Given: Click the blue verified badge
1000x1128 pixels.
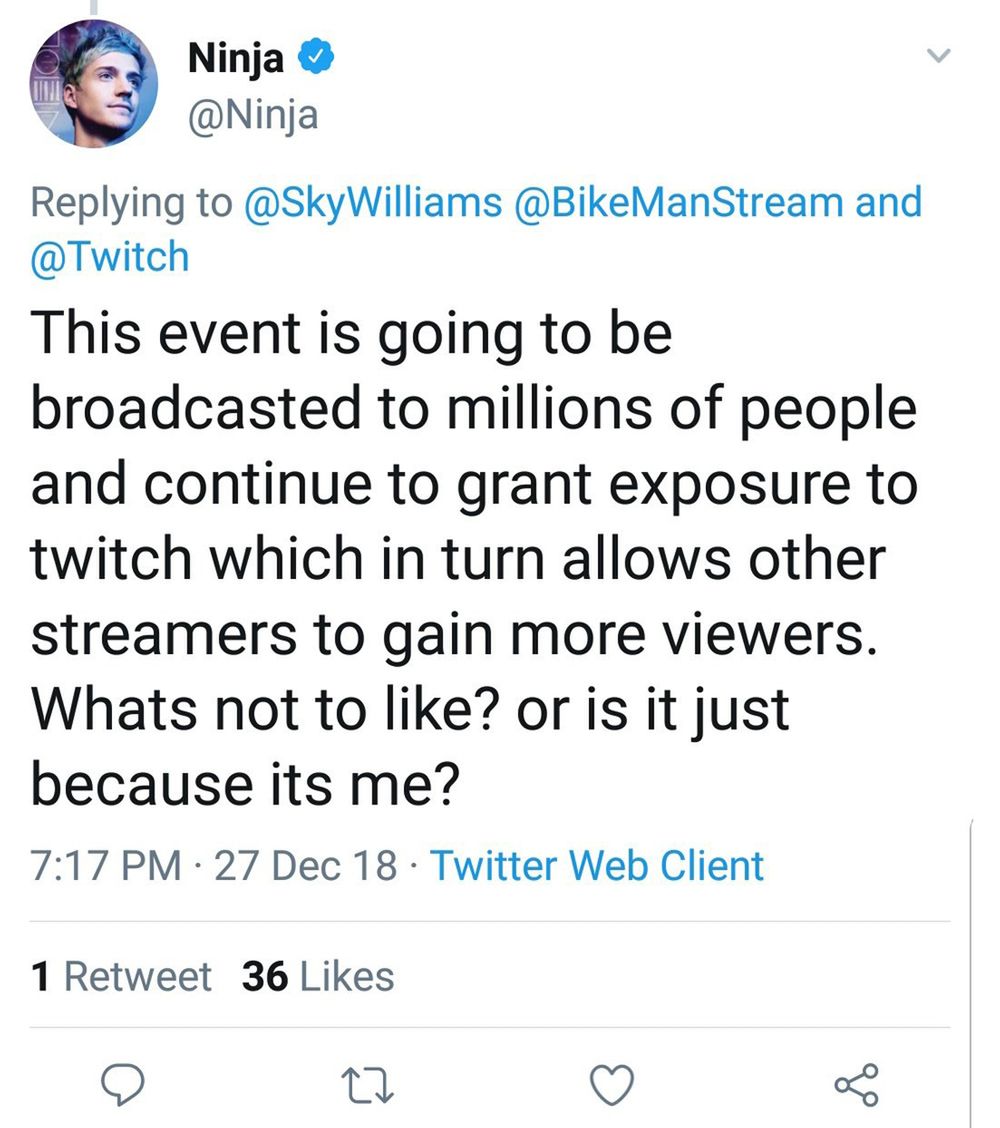Looking at the screenshot, I should pyautogui.click(x=316, y=58).
